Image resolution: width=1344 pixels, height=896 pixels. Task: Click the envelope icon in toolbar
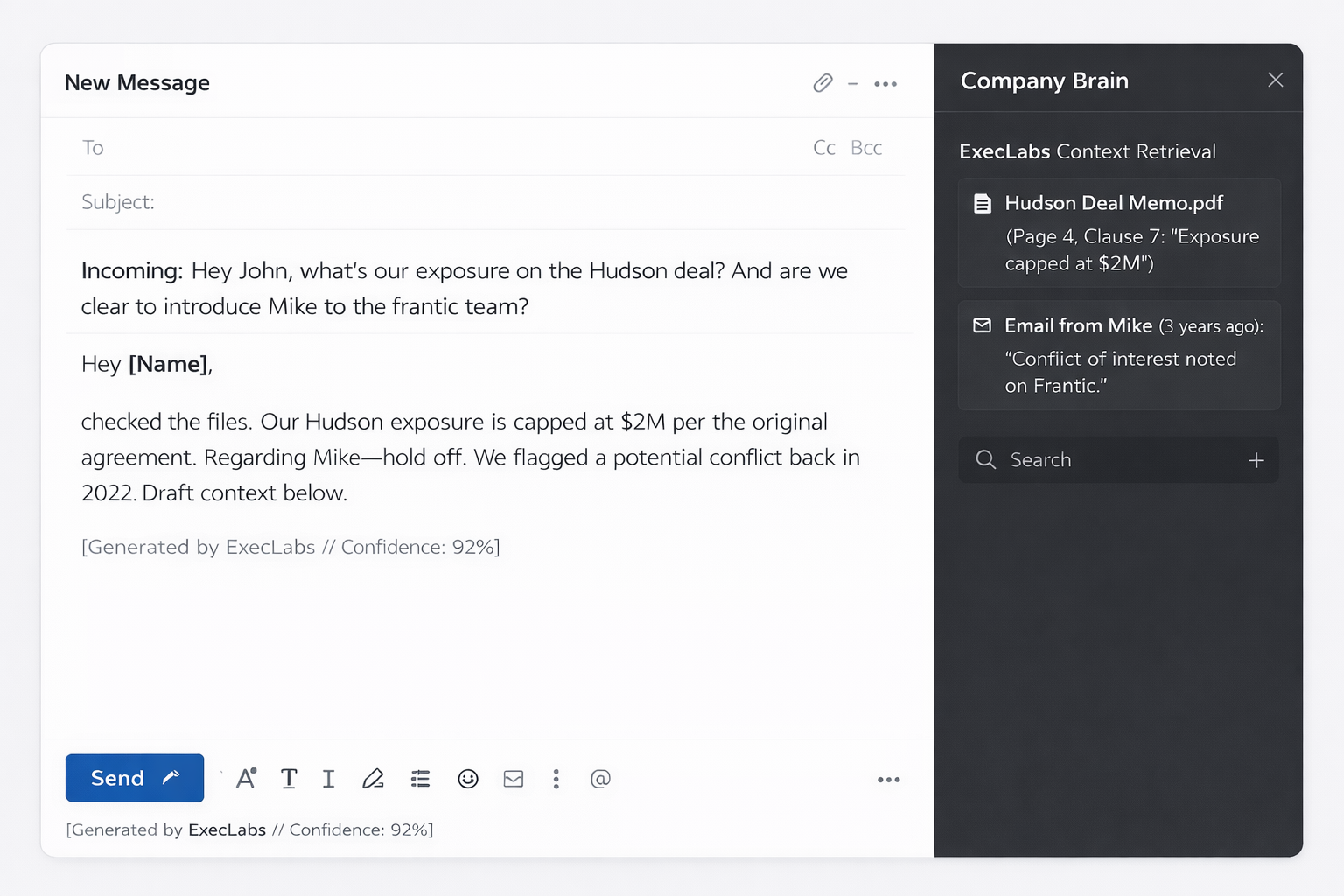pyautogui.click(x=514, y=779)
